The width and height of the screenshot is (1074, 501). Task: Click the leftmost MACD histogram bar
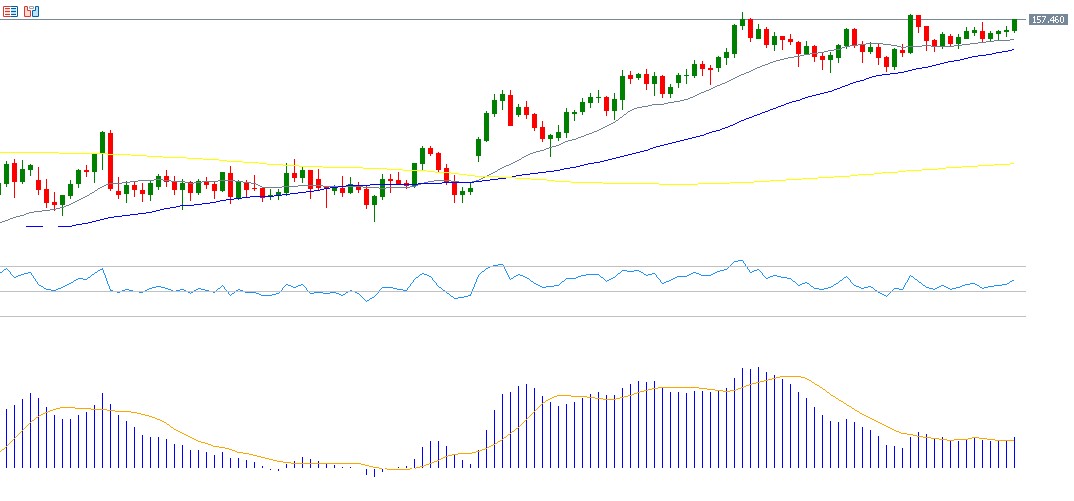[x=6, y=438]
